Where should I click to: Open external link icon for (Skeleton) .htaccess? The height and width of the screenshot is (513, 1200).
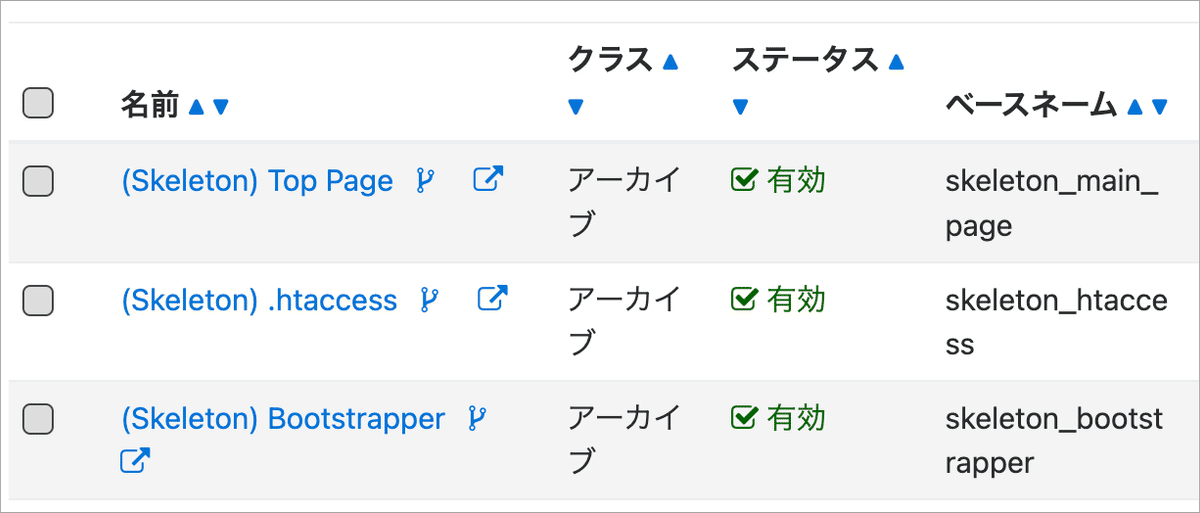tap(492, 298)
